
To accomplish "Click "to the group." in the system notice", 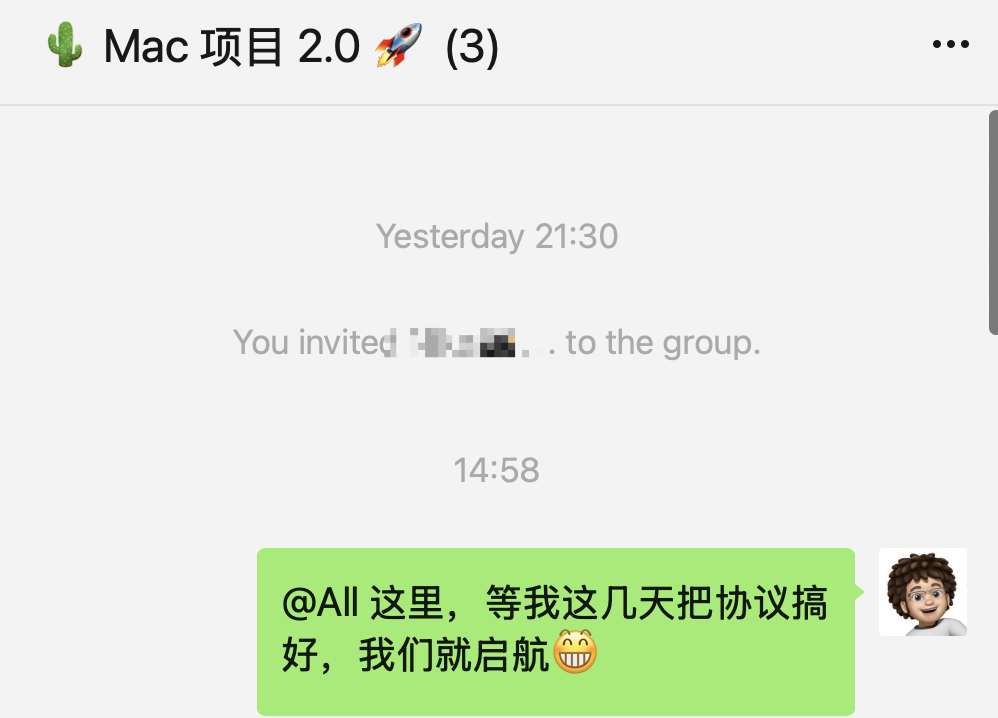I will [x=663, y=342].
